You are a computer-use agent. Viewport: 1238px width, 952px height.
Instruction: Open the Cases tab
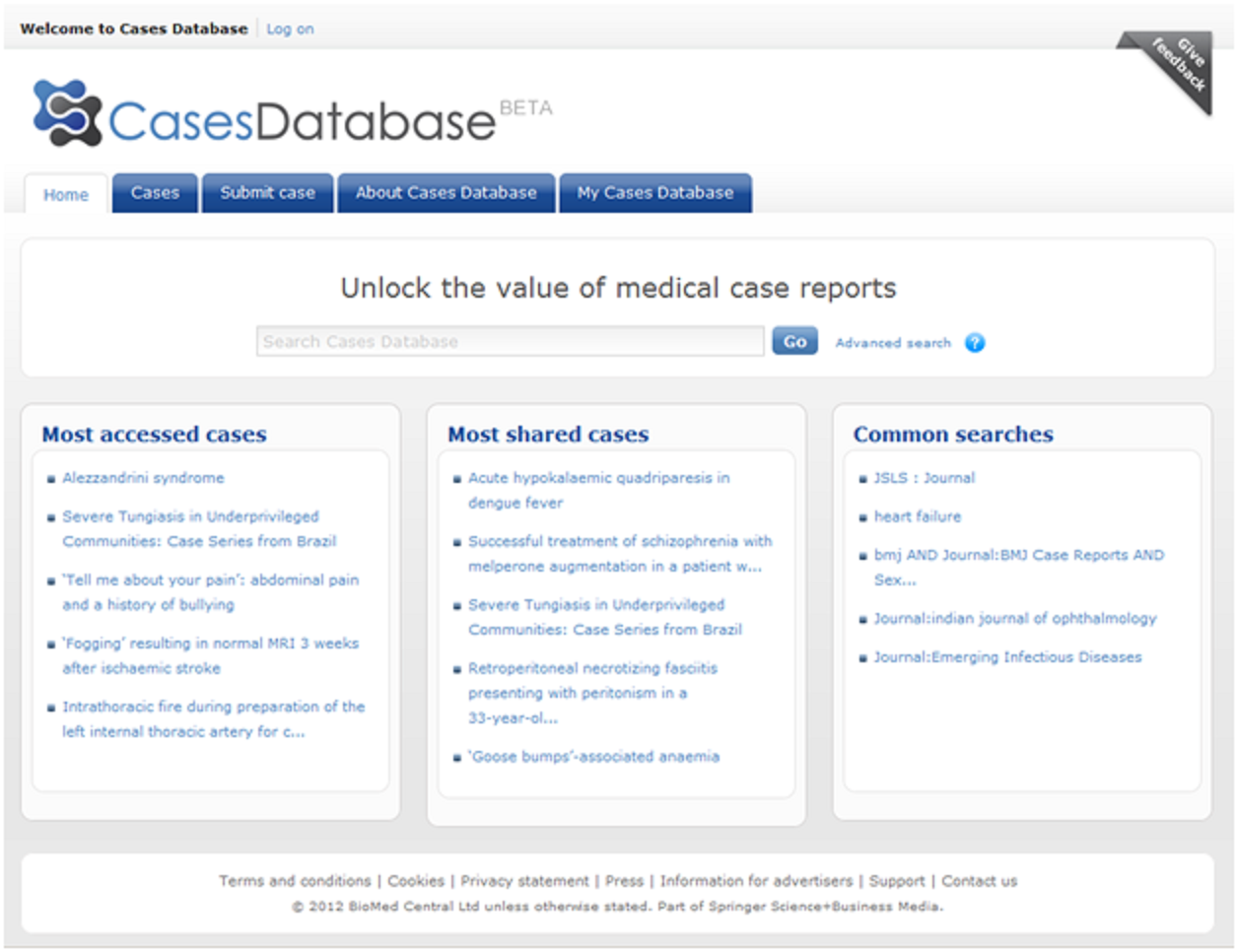click(155, 193)
